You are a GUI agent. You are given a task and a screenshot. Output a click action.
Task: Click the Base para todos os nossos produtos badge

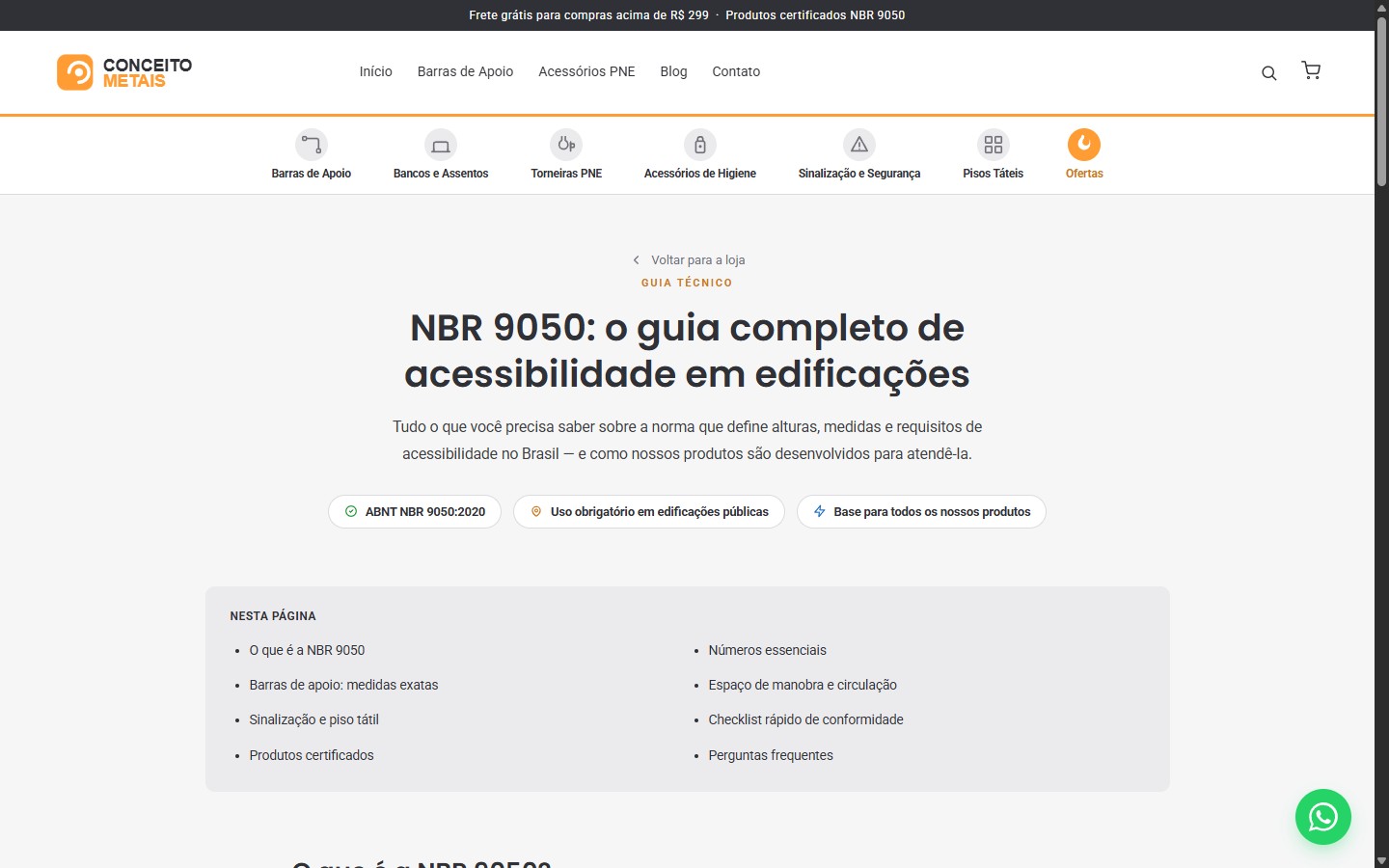pyautogui.click(x=921, y=512)
